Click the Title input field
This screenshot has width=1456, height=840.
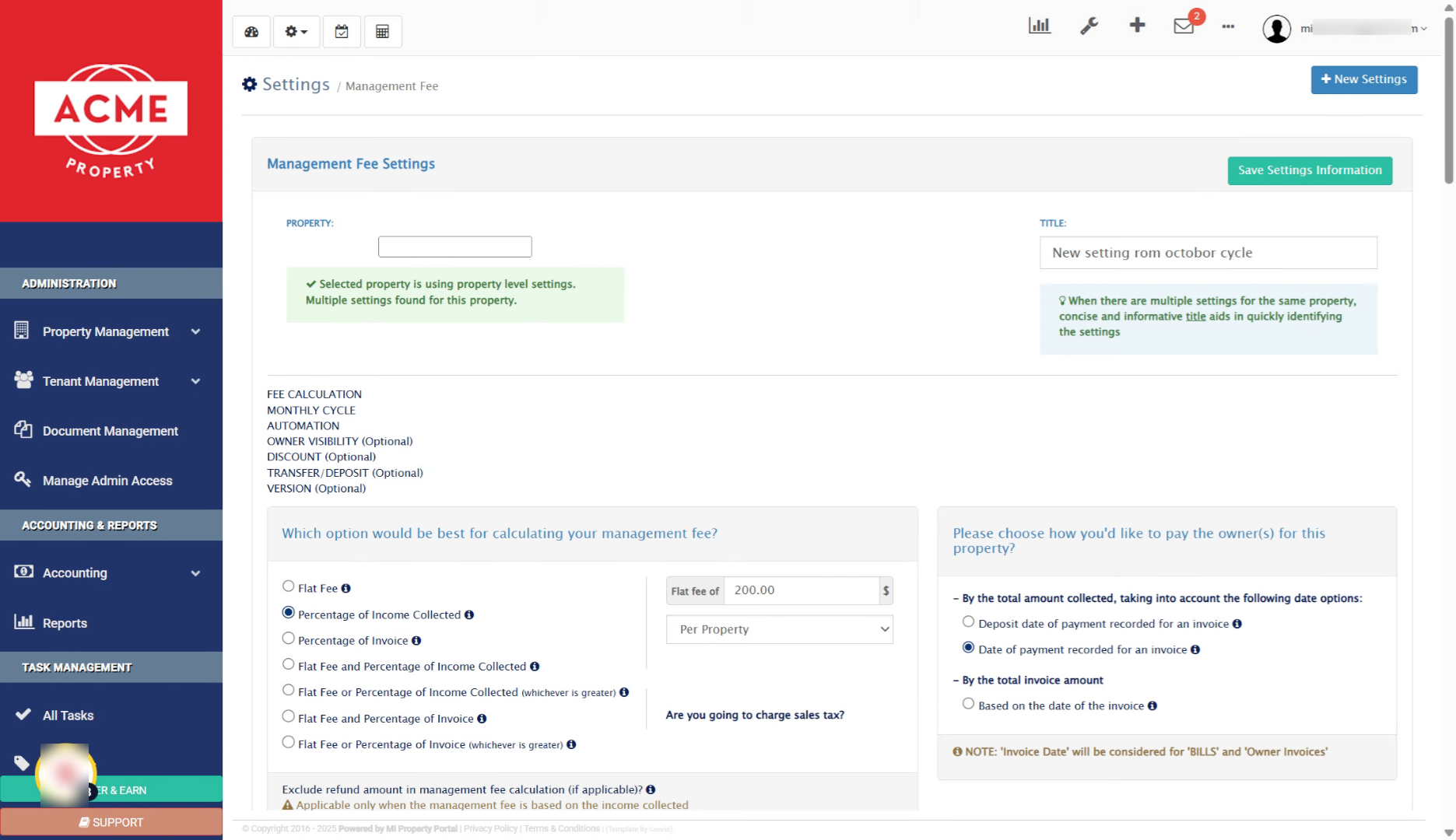tap(1208, 253)
